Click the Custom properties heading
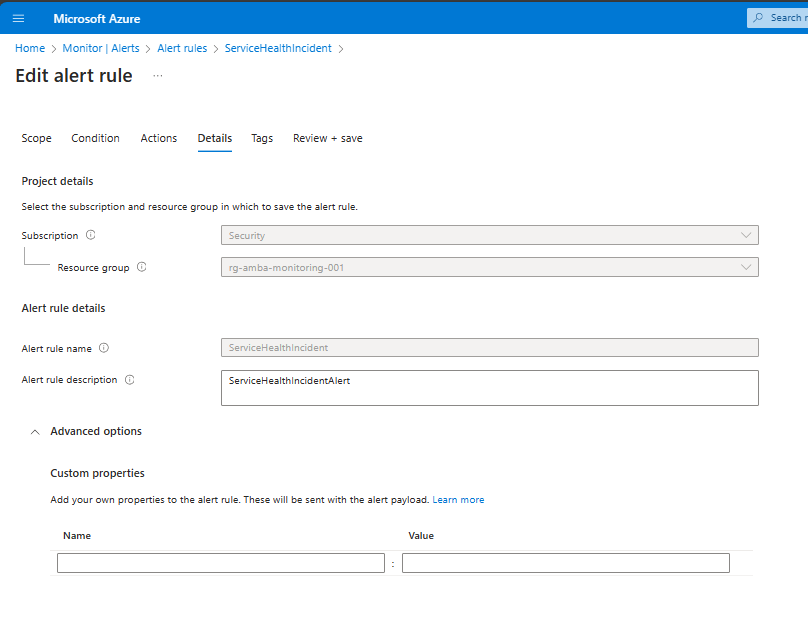Viewport: 808px width, 625px height. point(97,473)
